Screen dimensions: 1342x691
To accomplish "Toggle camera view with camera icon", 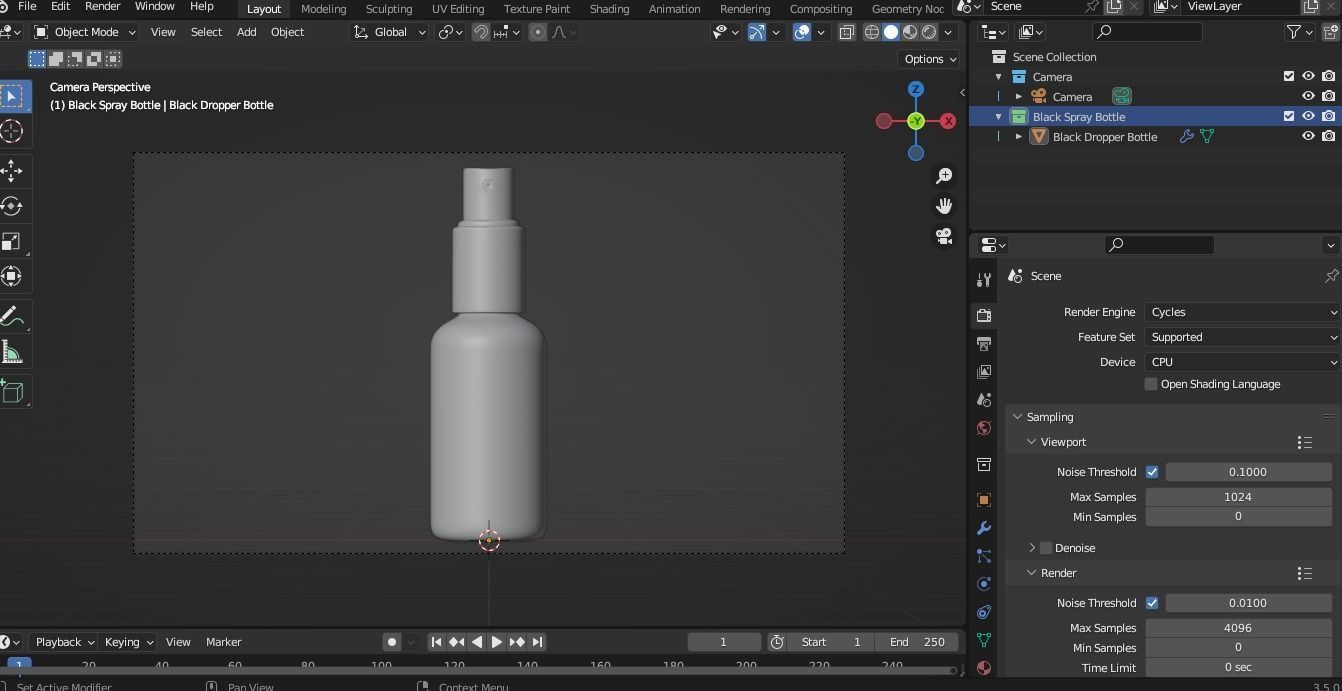I will [944, 236].
